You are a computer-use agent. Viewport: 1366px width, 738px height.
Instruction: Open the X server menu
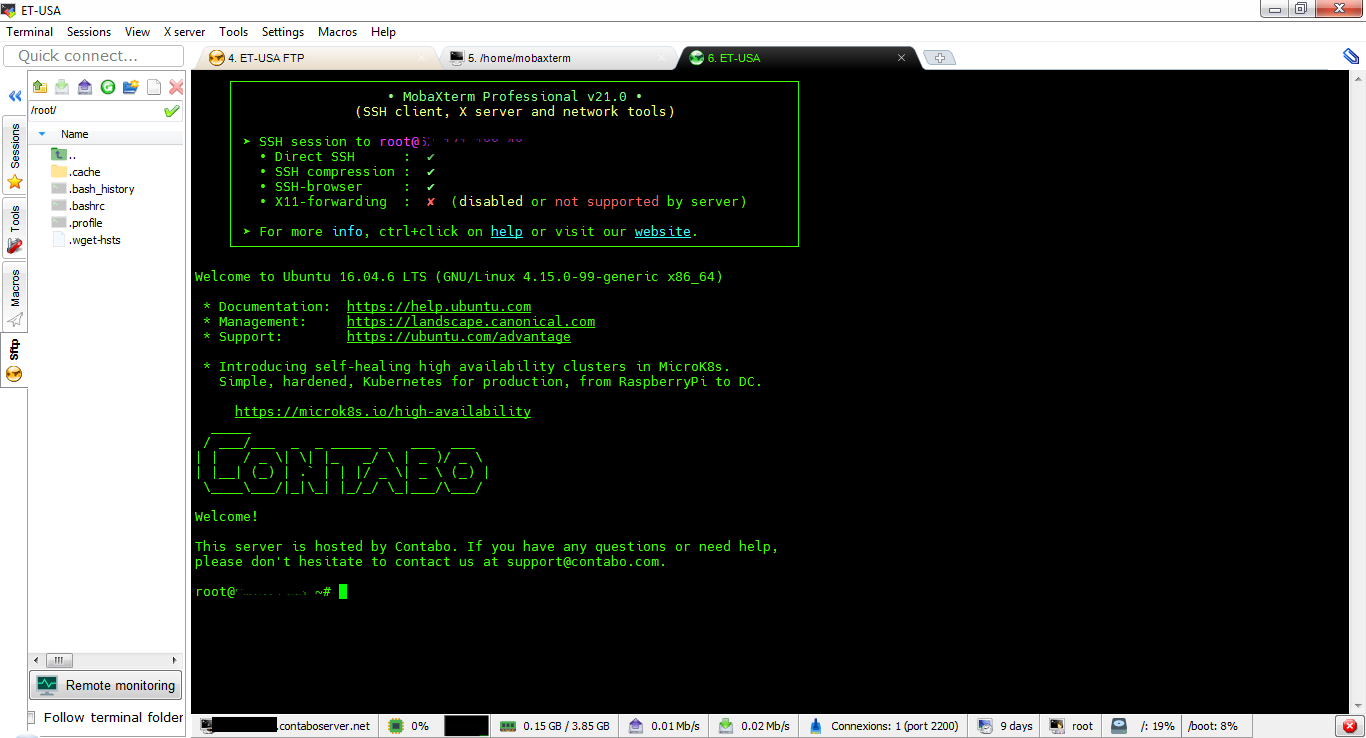coord(185,32)
